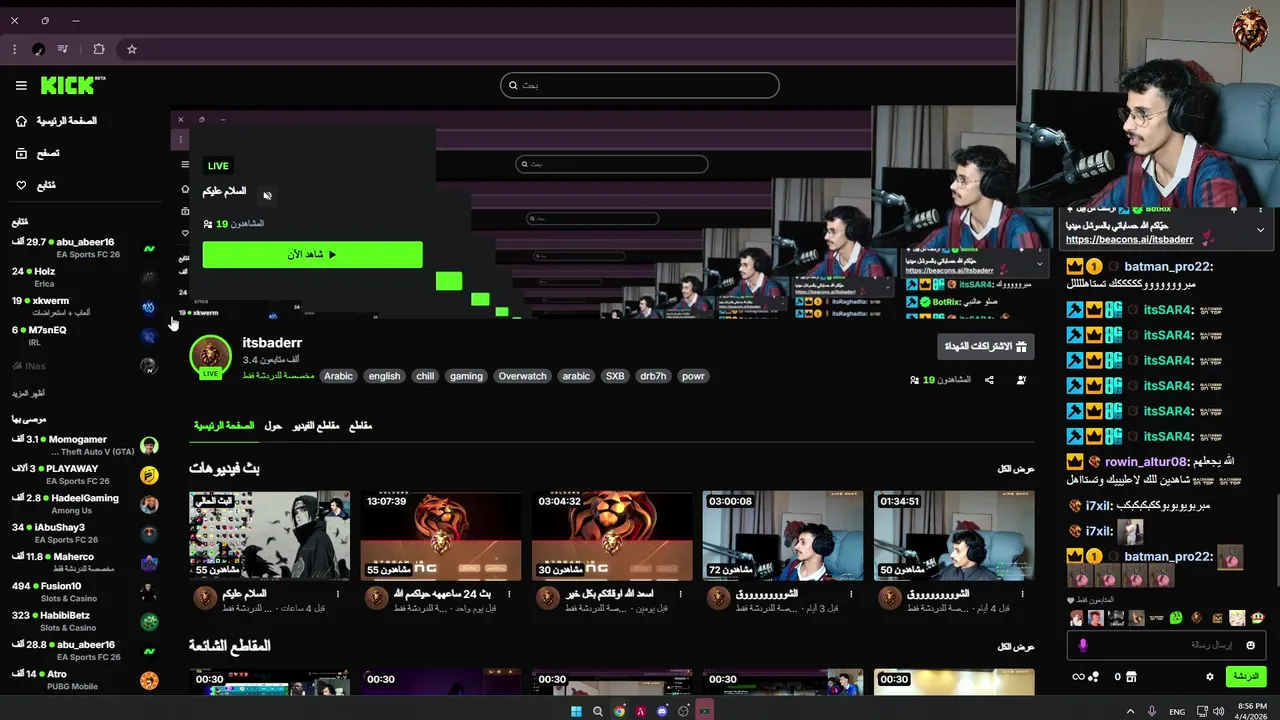Select the powr tag
1280x720 pixels.
tap(693, 376)
